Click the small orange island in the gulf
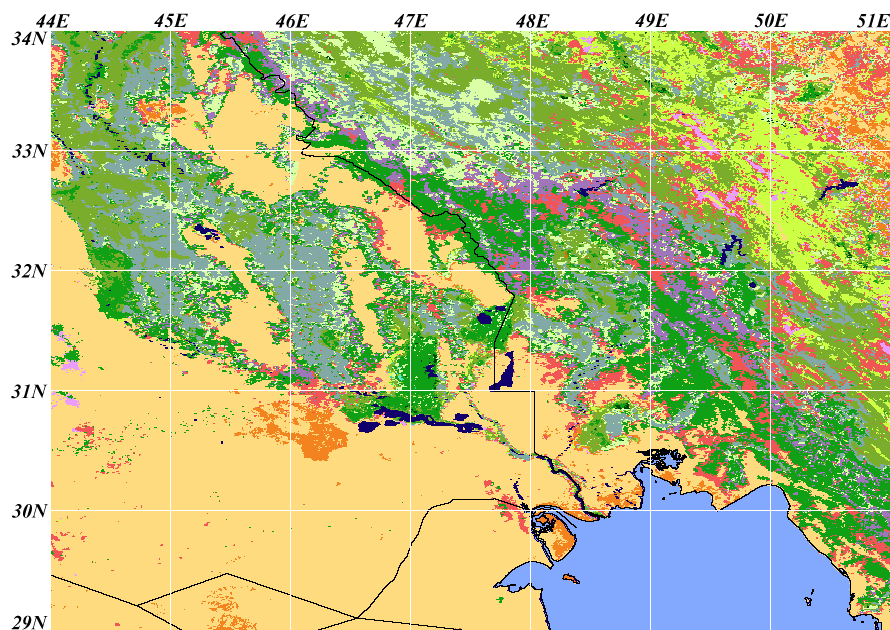 (571, 579)
